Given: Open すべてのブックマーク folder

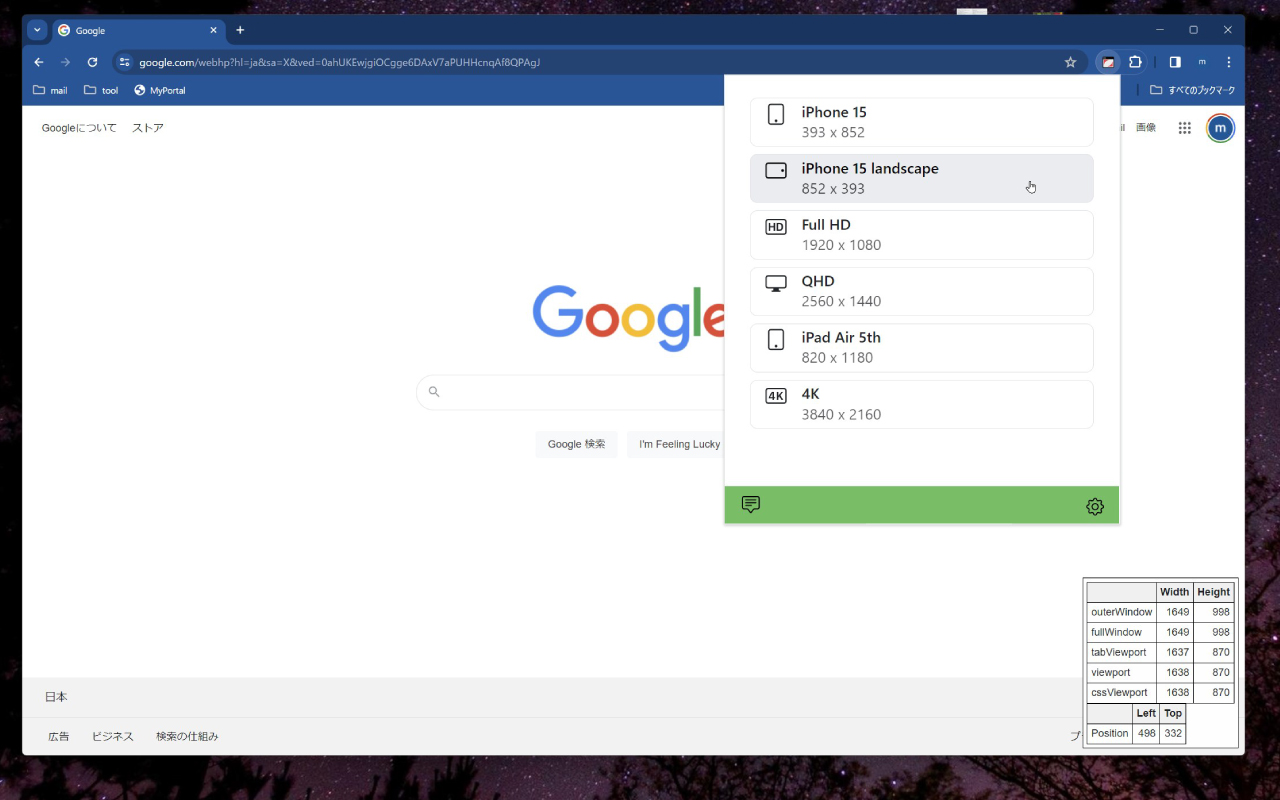Looking at the screenshot, I should [1192, 90].
